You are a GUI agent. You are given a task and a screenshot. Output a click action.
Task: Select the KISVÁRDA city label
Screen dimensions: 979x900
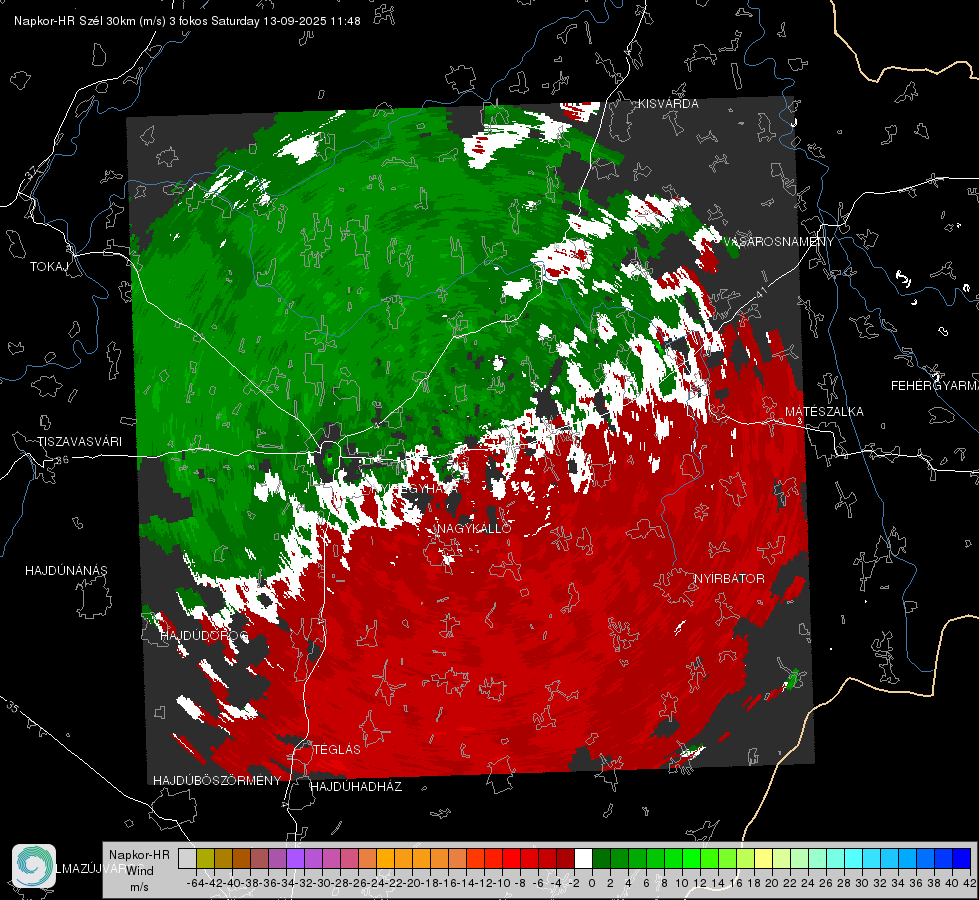click(x=668, y=104)
